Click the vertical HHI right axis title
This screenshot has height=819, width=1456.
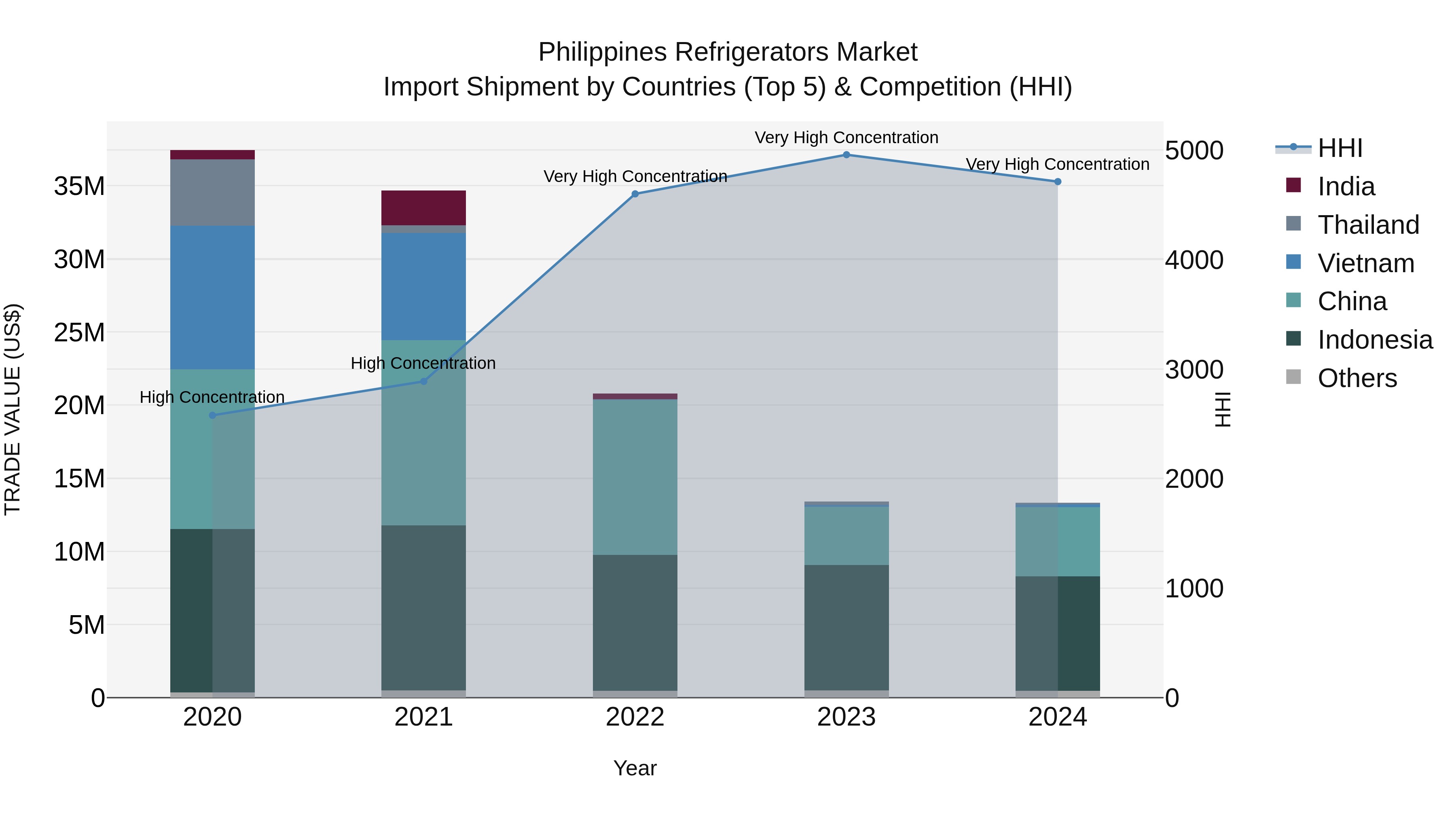(1223, 409)
